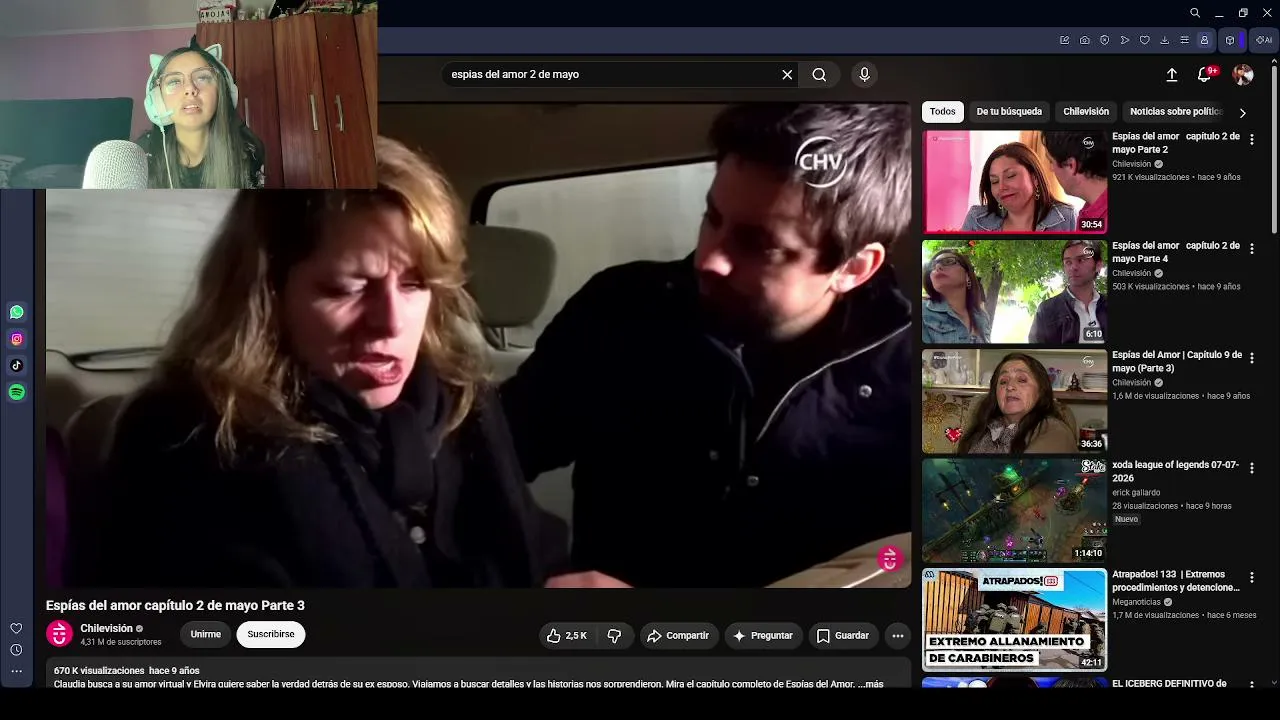Click the YouTube search magnifier button
Screen dimensions: 1280x720
819,74
